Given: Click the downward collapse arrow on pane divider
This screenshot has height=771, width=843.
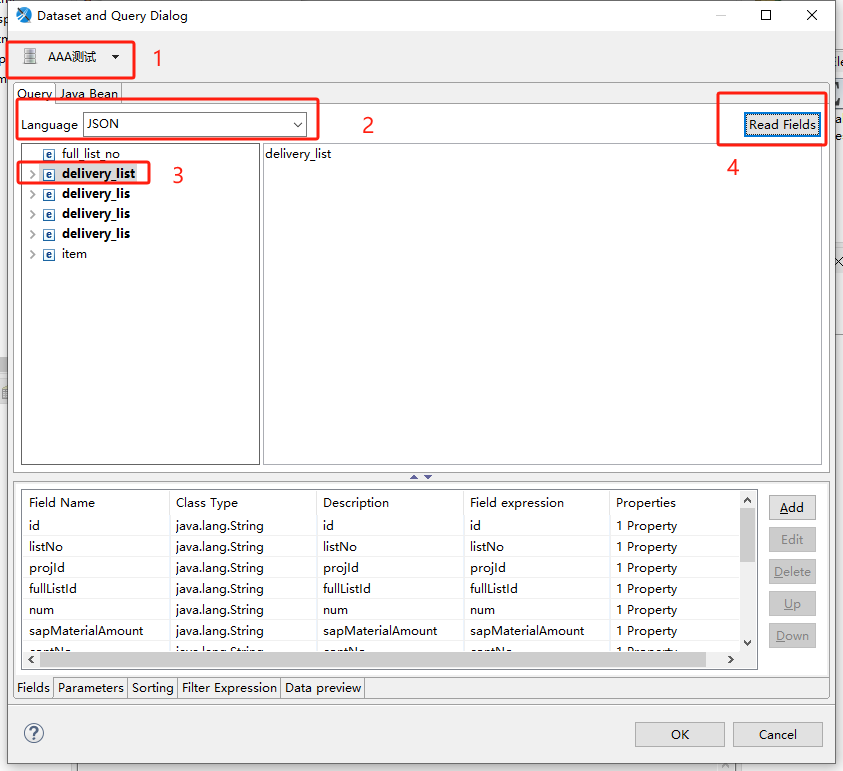Looking at the screenshot, I should 428,476.
